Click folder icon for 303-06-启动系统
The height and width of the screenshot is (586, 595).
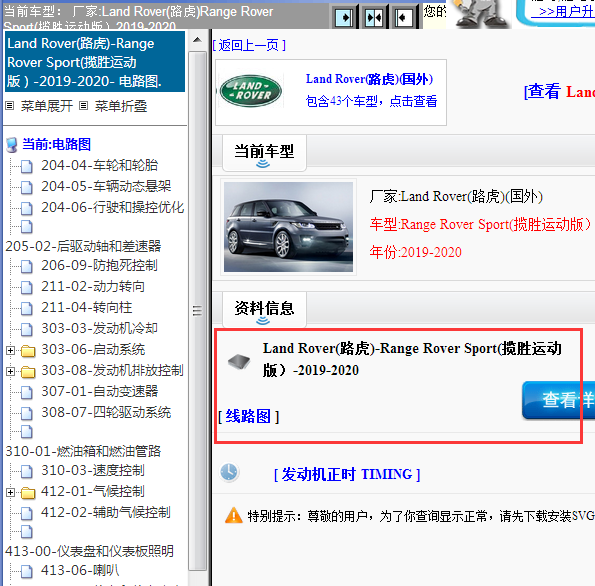(28, 351)
